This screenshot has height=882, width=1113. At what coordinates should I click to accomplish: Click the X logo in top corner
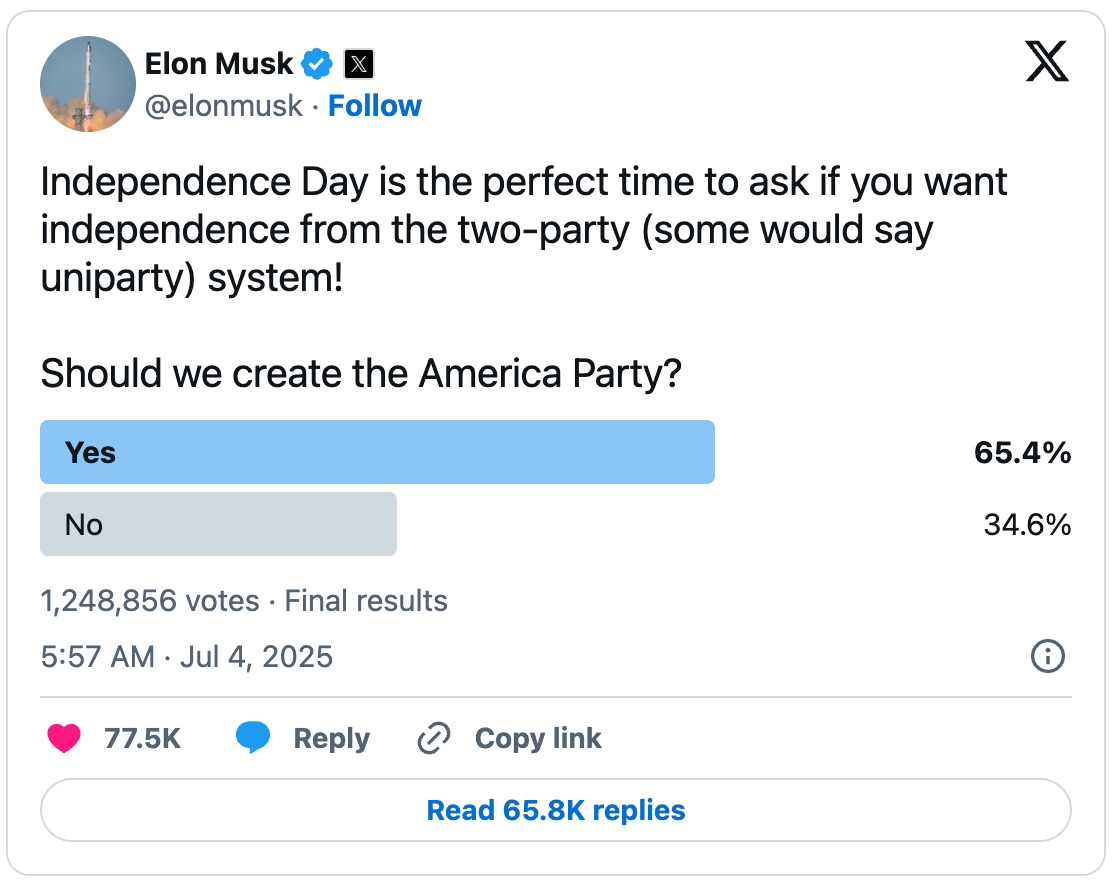pos(1047,61)
